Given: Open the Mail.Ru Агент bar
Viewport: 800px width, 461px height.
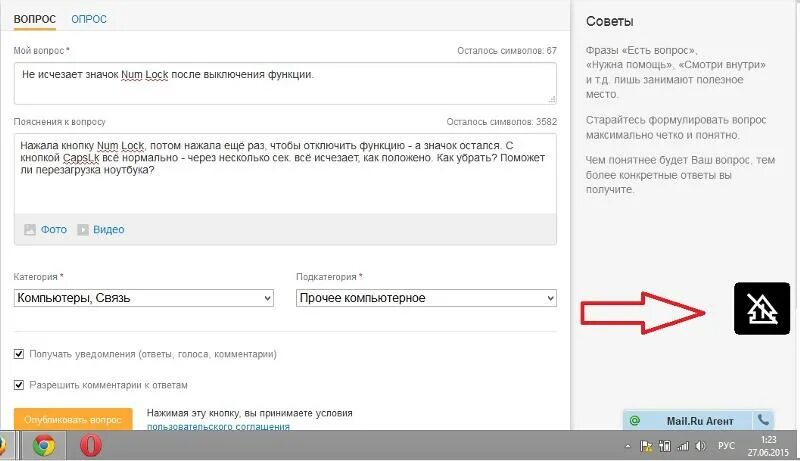Looking at the screenshot, I should pos(699,421).
